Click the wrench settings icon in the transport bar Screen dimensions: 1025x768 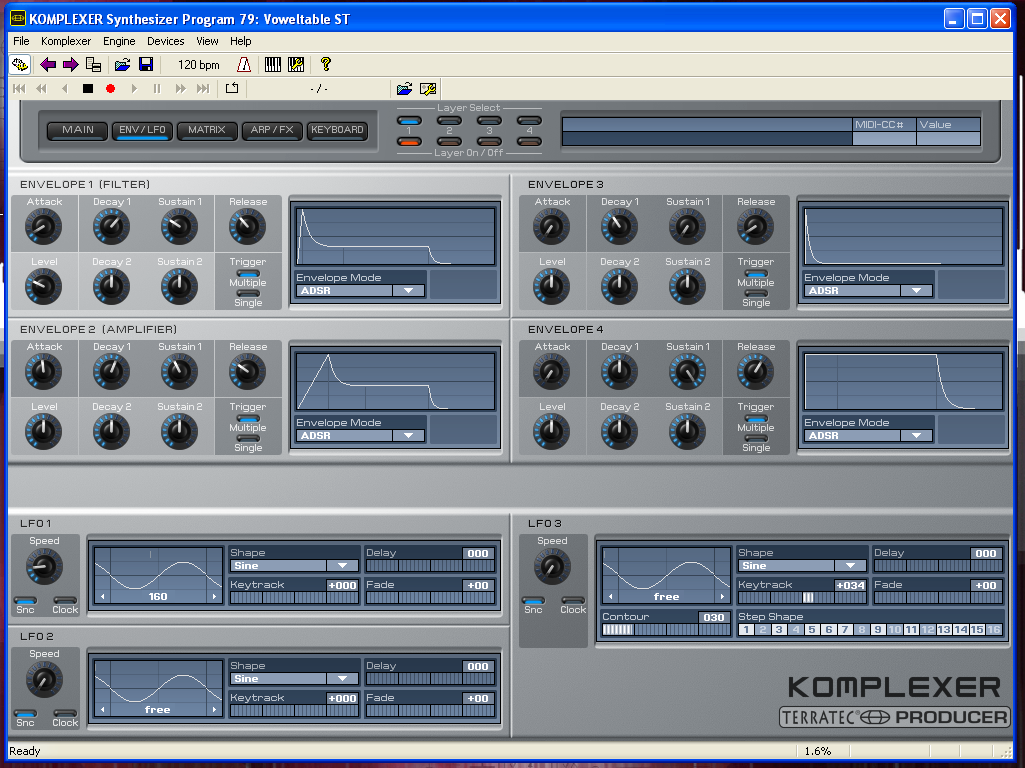(x=428, y=88)
